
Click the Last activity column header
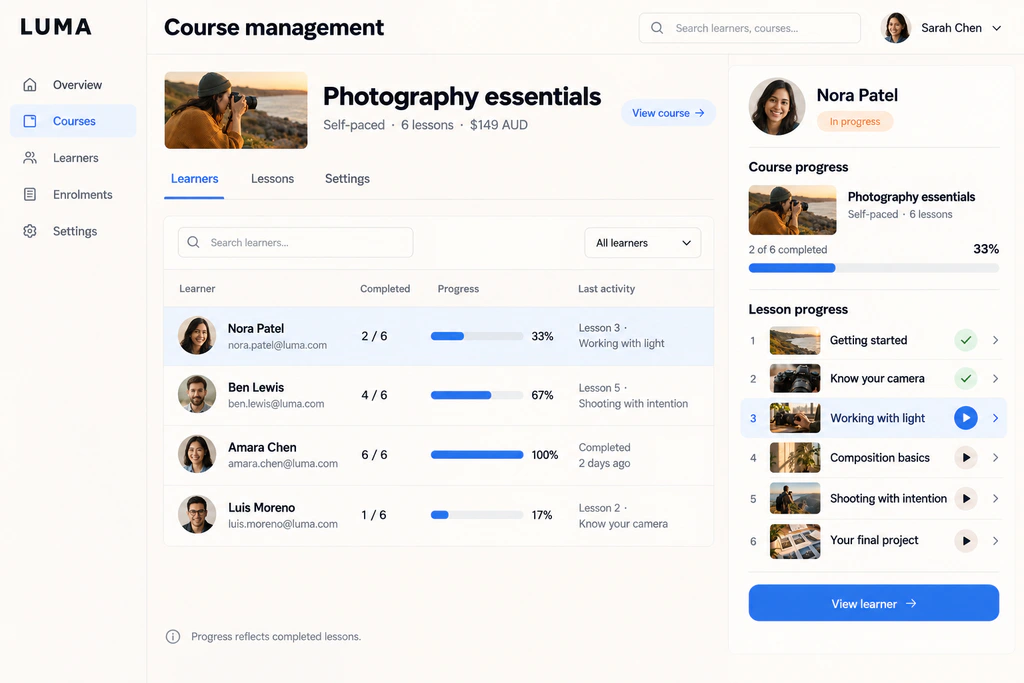(606, 289)
